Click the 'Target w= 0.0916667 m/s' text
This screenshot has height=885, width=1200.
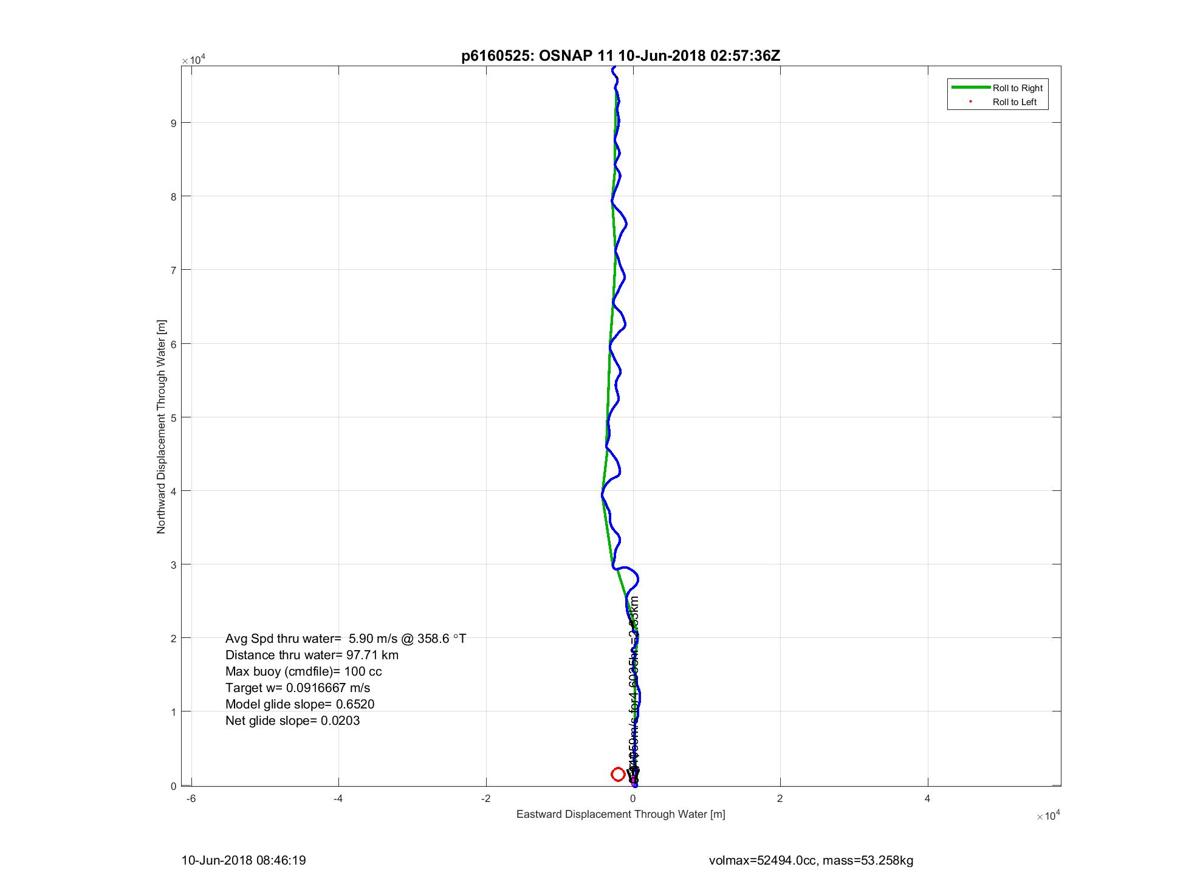point(298,688)
